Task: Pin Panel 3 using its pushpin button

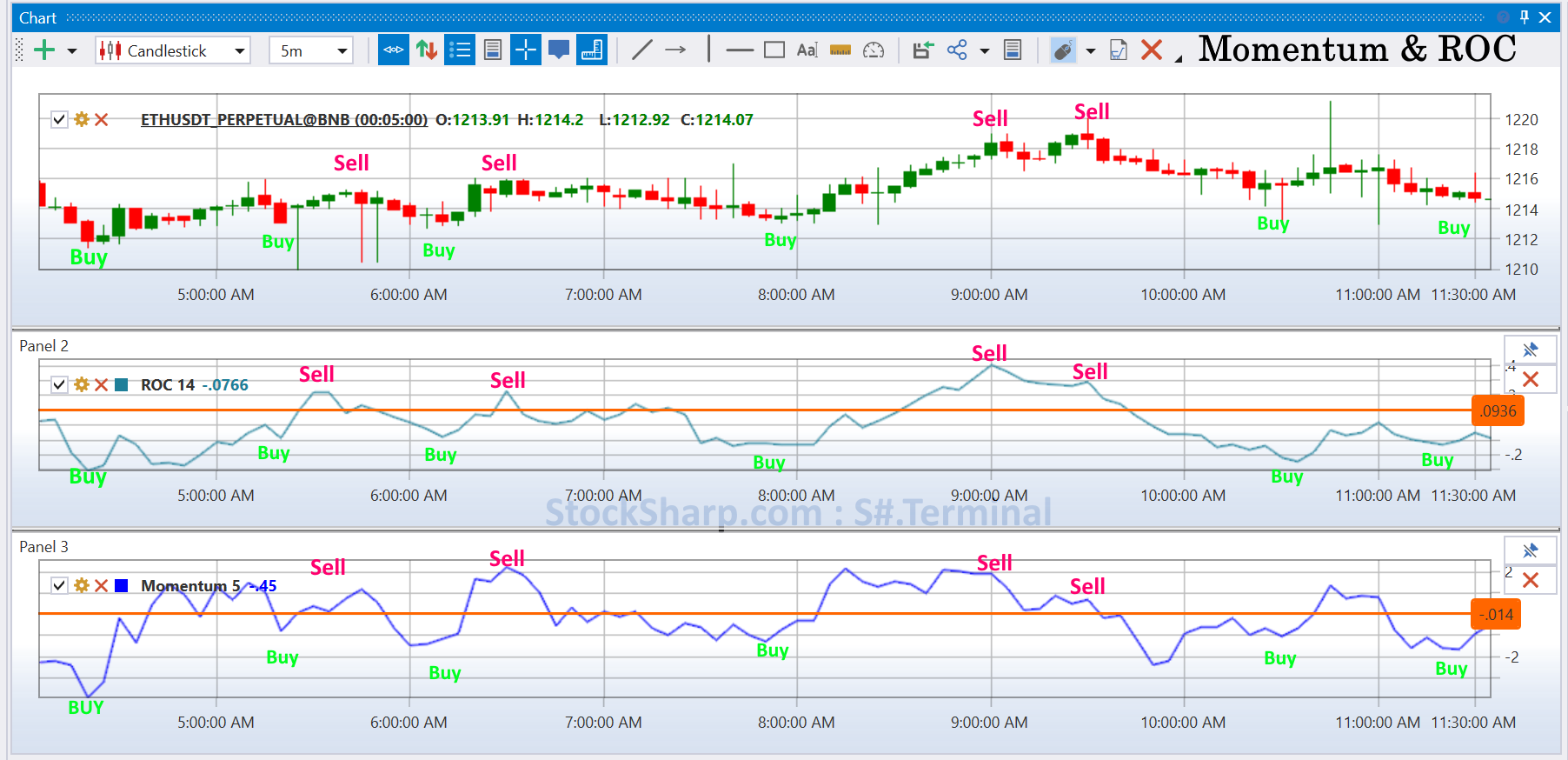Action: coord(1531,550)
